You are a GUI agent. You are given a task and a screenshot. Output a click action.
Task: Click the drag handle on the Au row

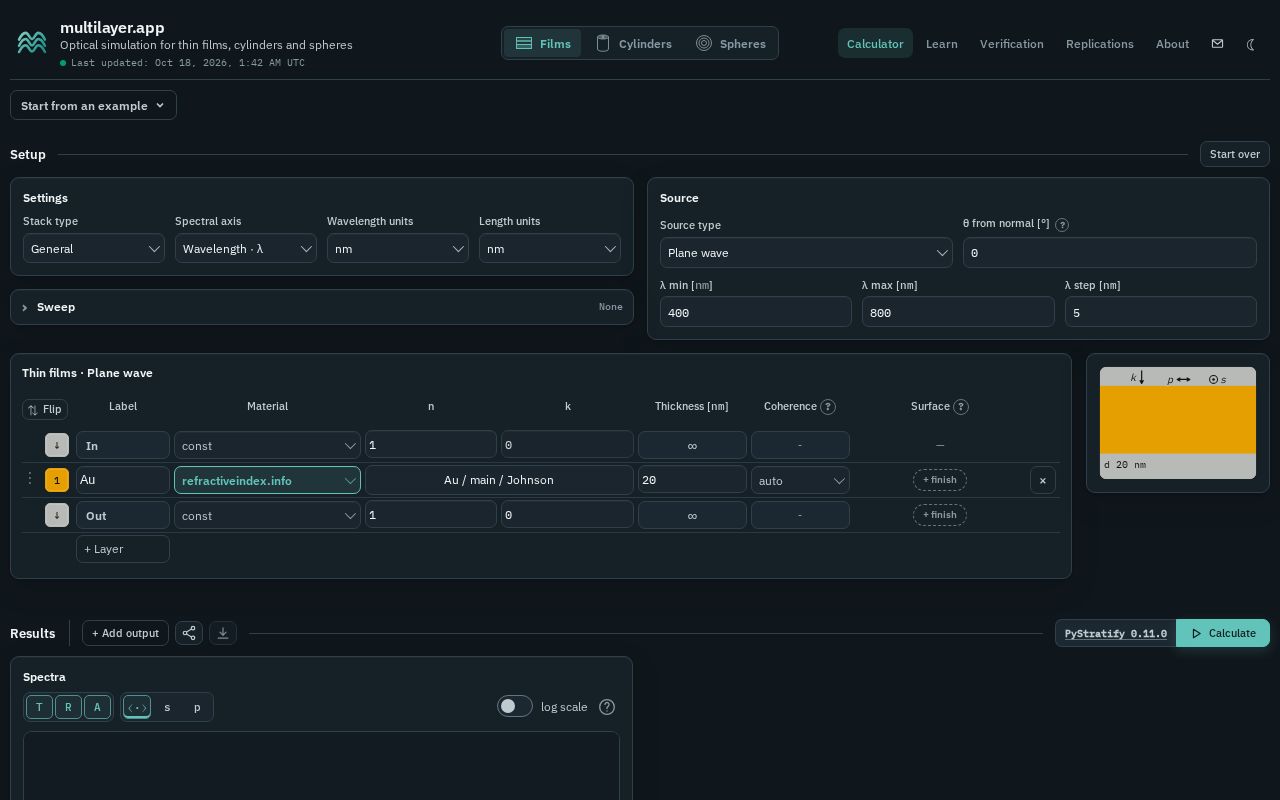(x=29, y=480)
